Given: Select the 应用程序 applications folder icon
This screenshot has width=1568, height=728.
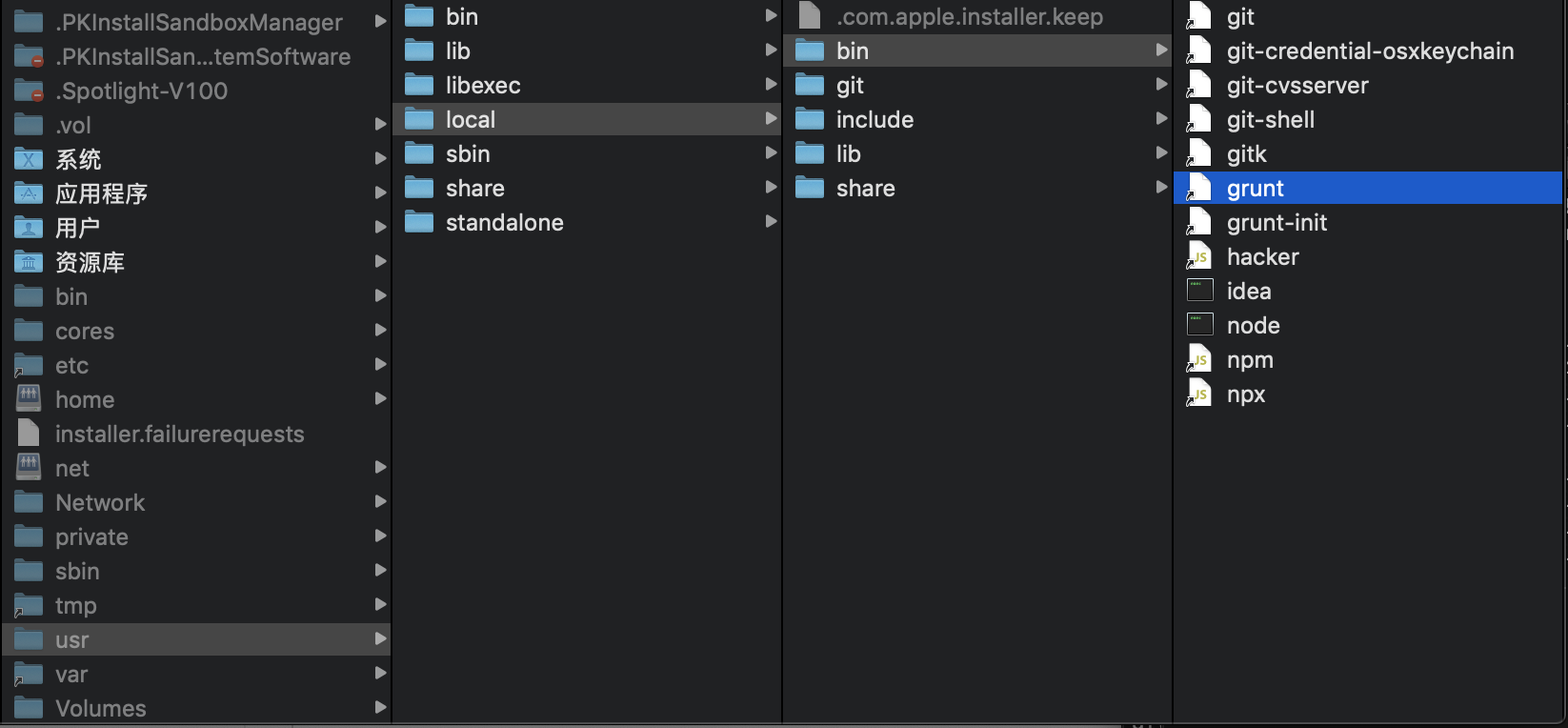Looking at the screenshot, I should (29, 193).
